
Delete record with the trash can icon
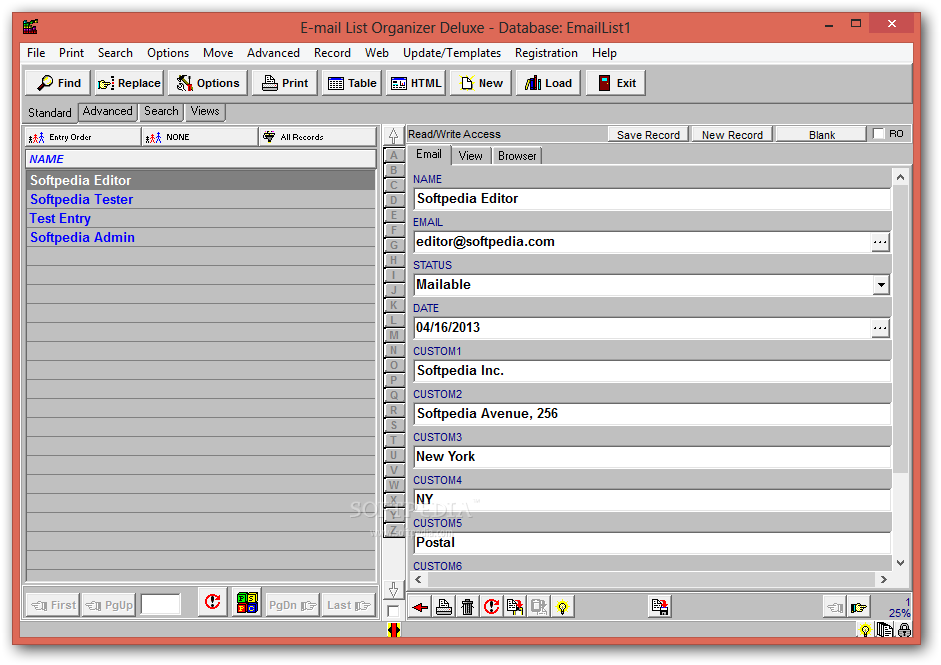467,607
